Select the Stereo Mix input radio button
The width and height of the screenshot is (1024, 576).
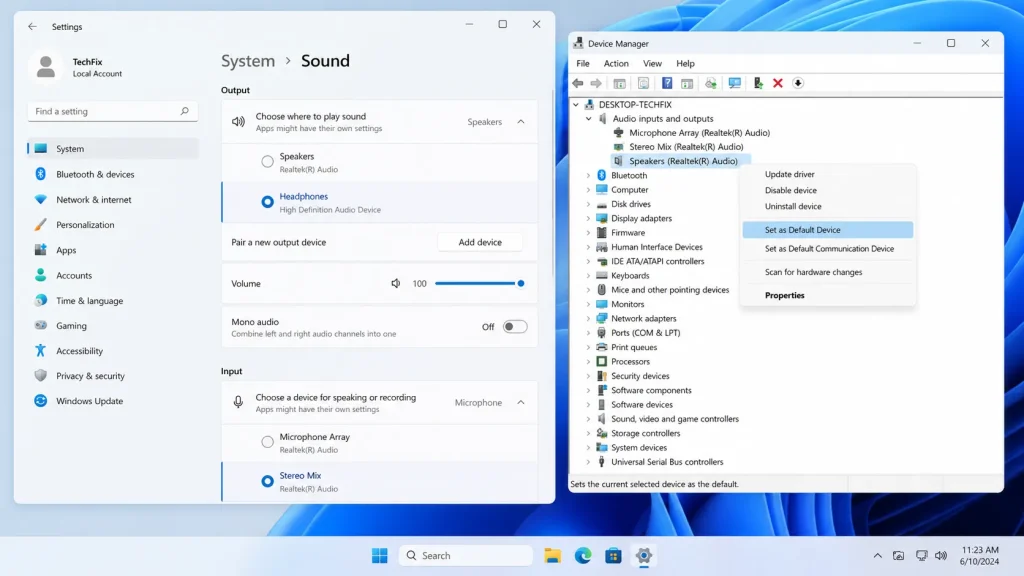(x=267, y=481)
